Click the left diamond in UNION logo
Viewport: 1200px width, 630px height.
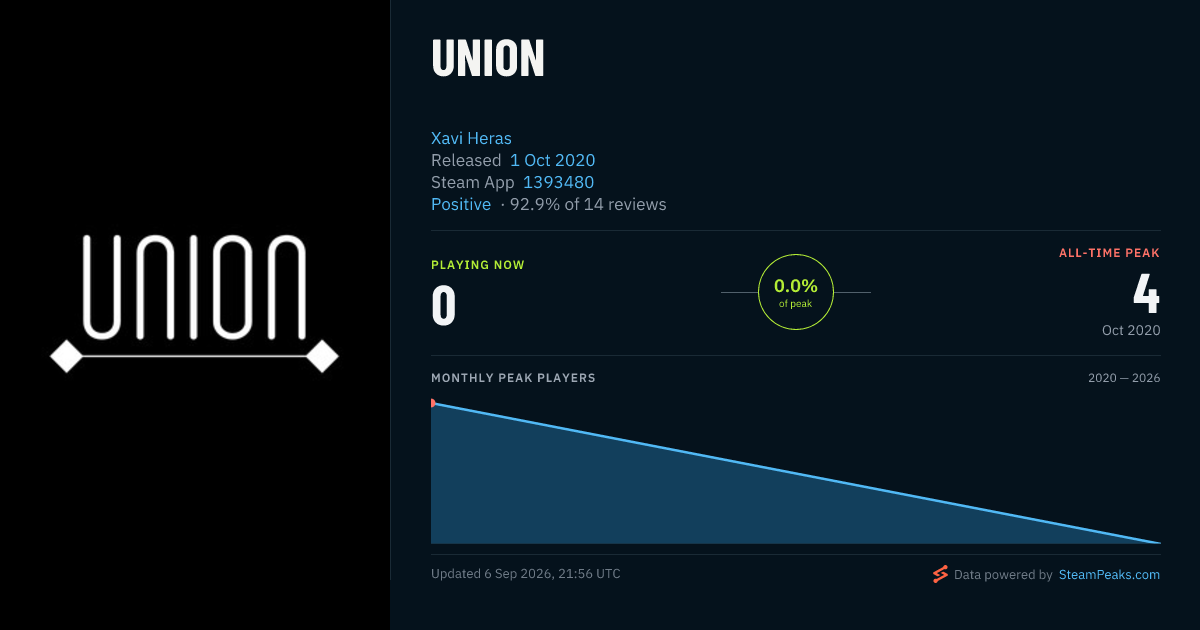(66, 356)
